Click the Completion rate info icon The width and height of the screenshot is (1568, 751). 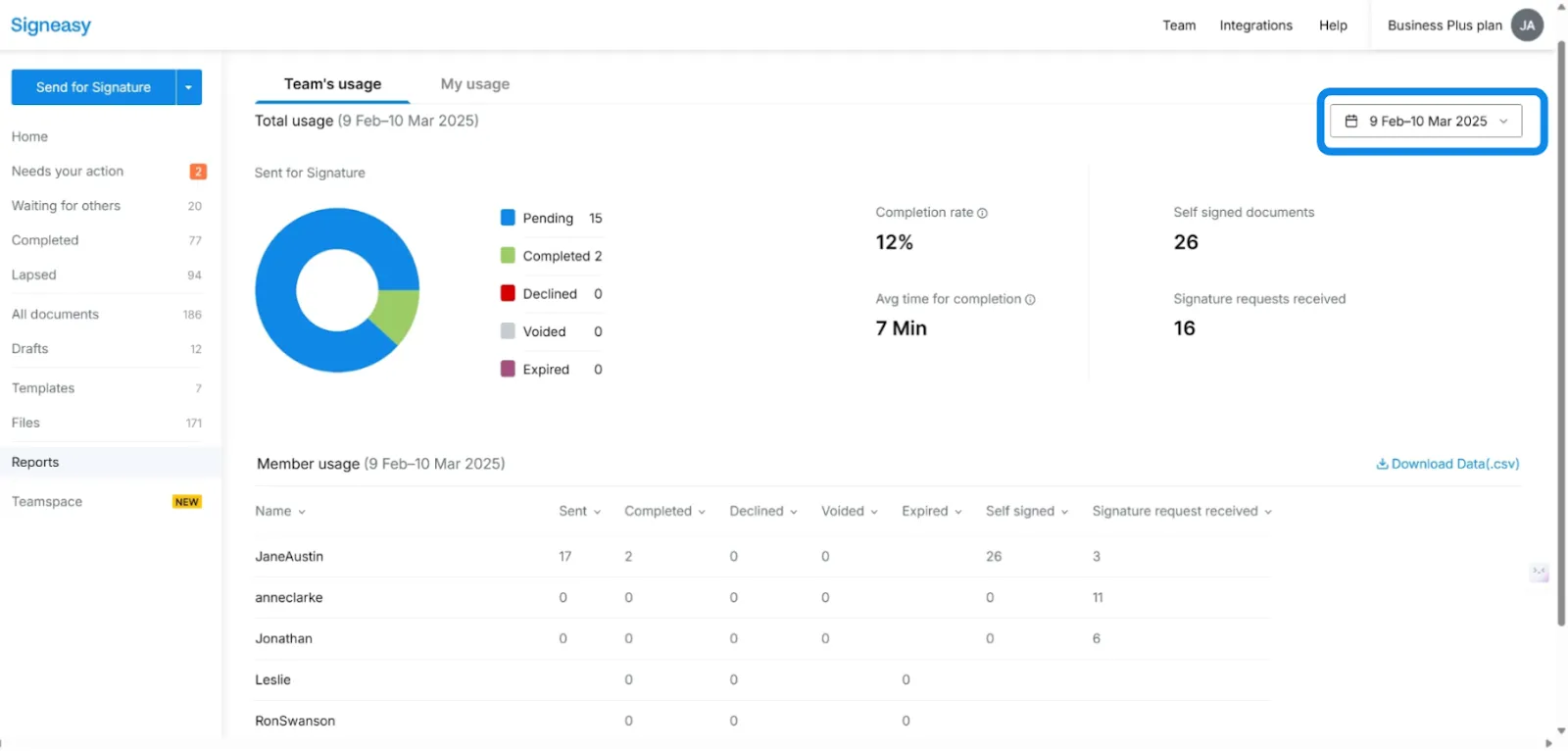click(x=982, y=213)
